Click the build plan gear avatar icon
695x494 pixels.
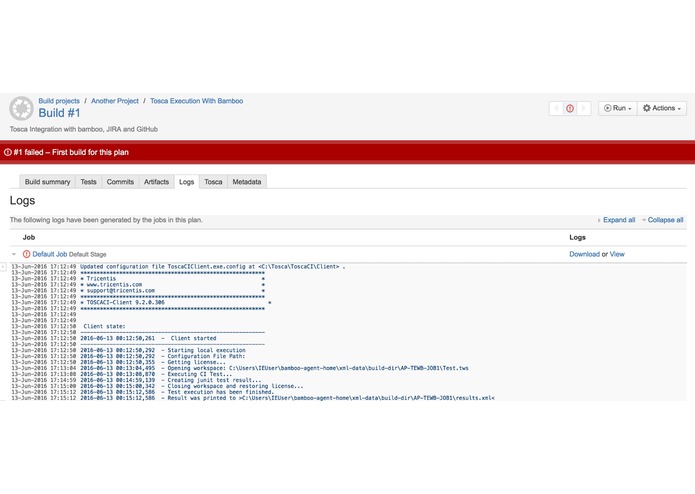click(21, 108)
